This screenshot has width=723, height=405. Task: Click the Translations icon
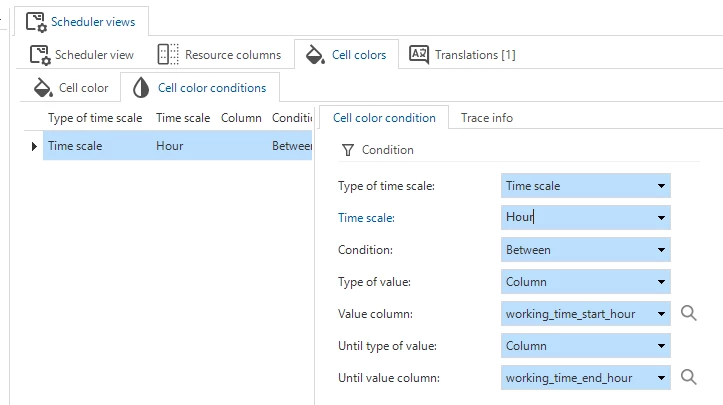point(419,55)
